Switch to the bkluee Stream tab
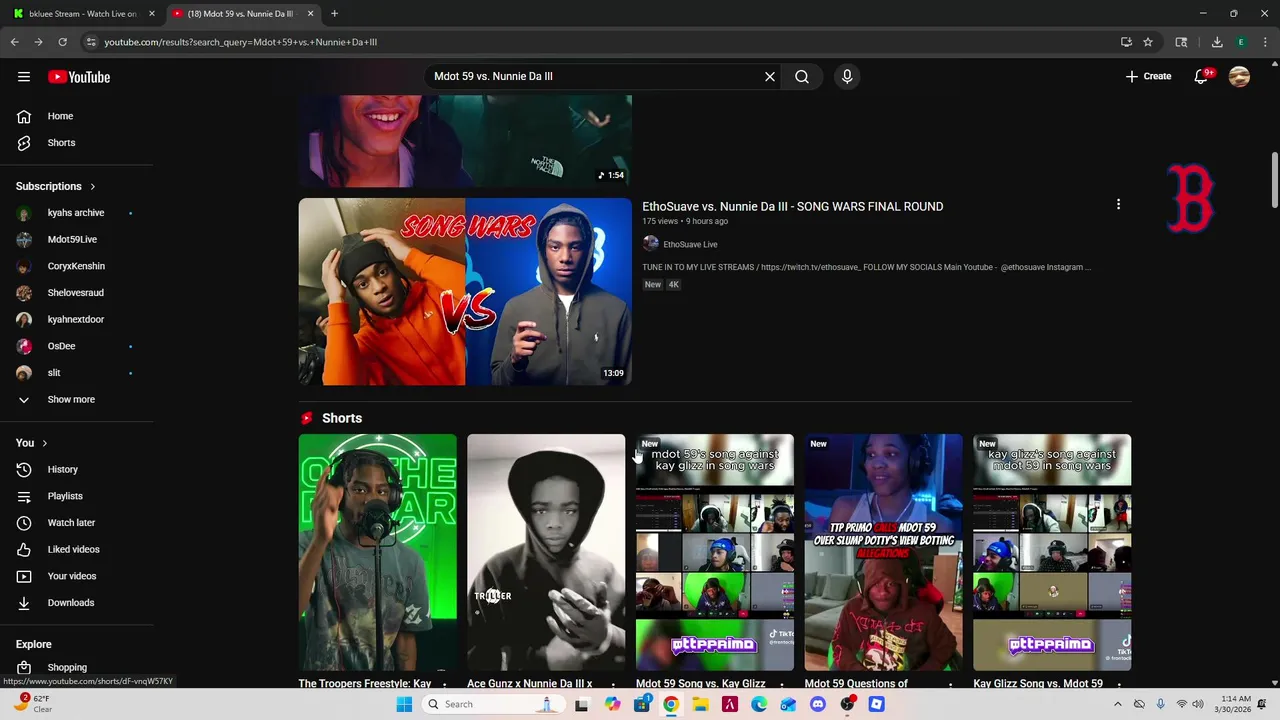The width and height of the screenshot is (1280, 720). point(82,14)
